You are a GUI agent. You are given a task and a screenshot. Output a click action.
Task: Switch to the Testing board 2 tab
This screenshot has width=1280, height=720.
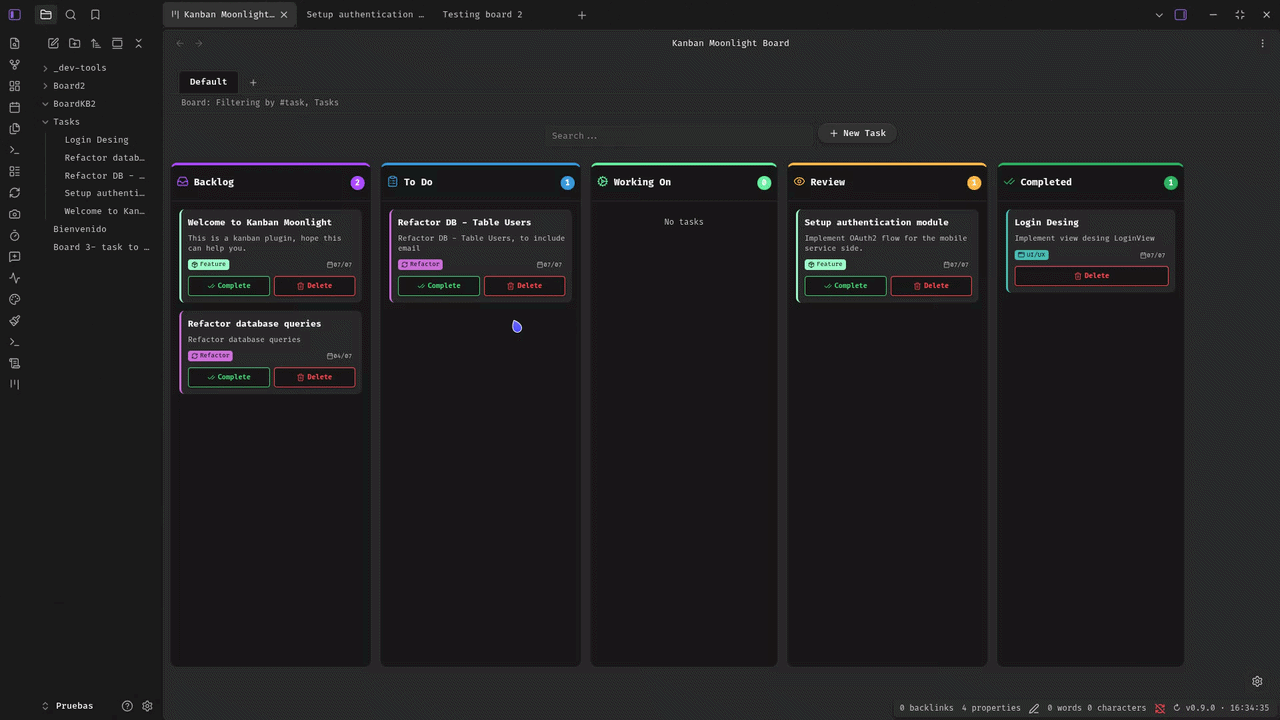(x=482, y=15)
